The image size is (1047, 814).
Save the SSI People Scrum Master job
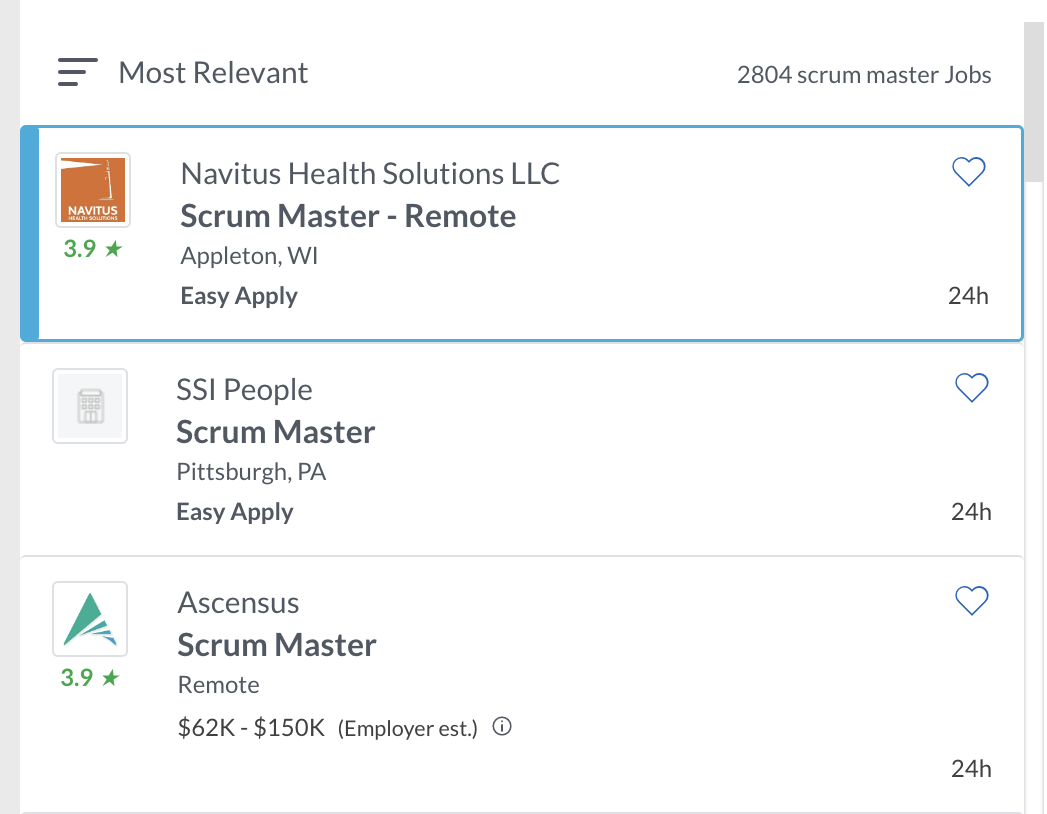pos(971,388)
